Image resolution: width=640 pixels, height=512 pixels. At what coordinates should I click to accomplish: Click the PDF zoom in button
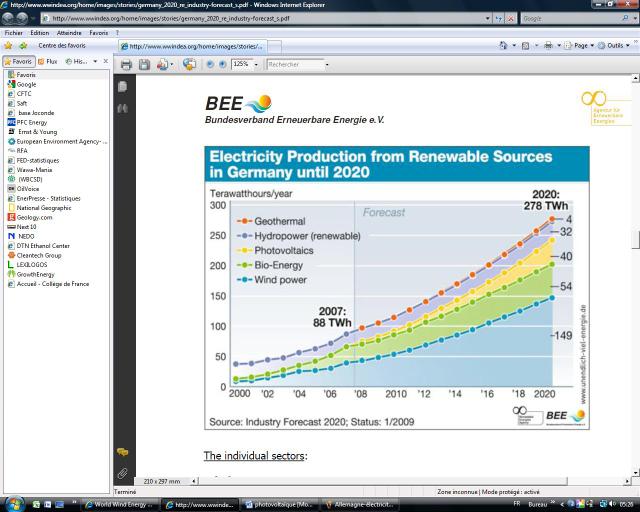click(222, 64)
